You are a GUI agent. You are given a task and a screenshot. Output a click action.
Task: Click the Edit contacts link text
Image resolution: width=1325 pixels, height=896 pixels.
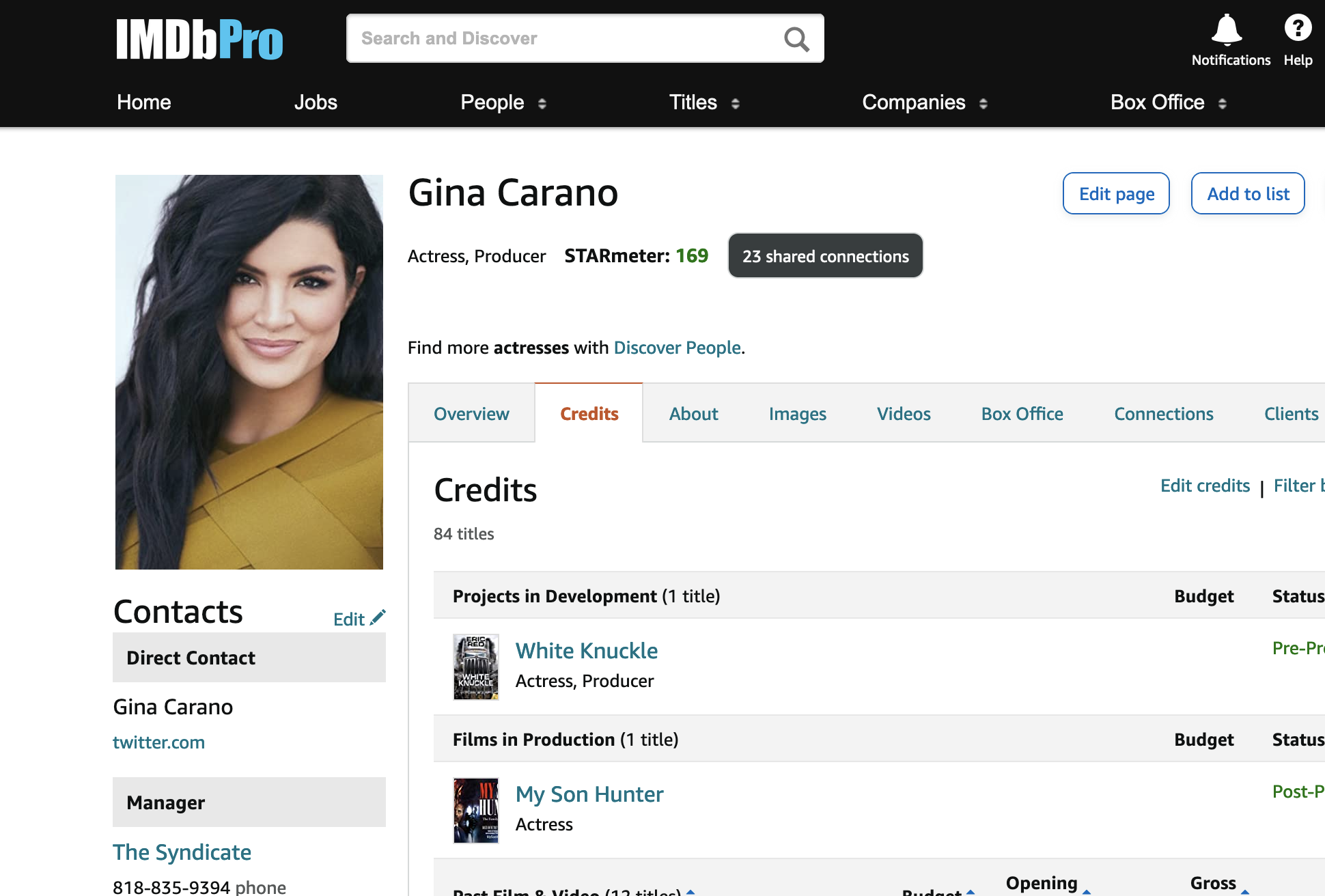coord(349,619)
